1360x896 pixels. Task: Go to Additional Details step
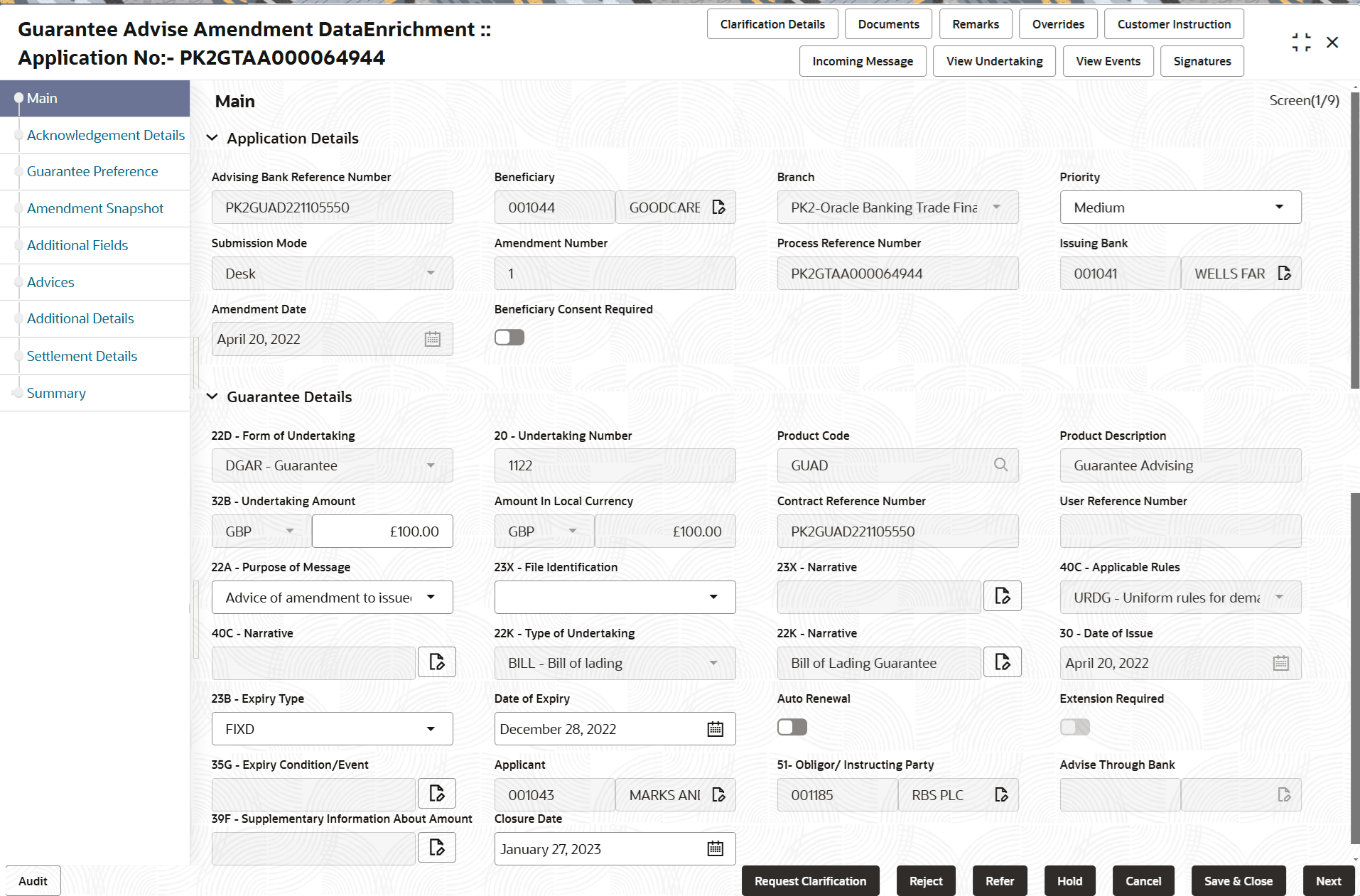[80, 318]
